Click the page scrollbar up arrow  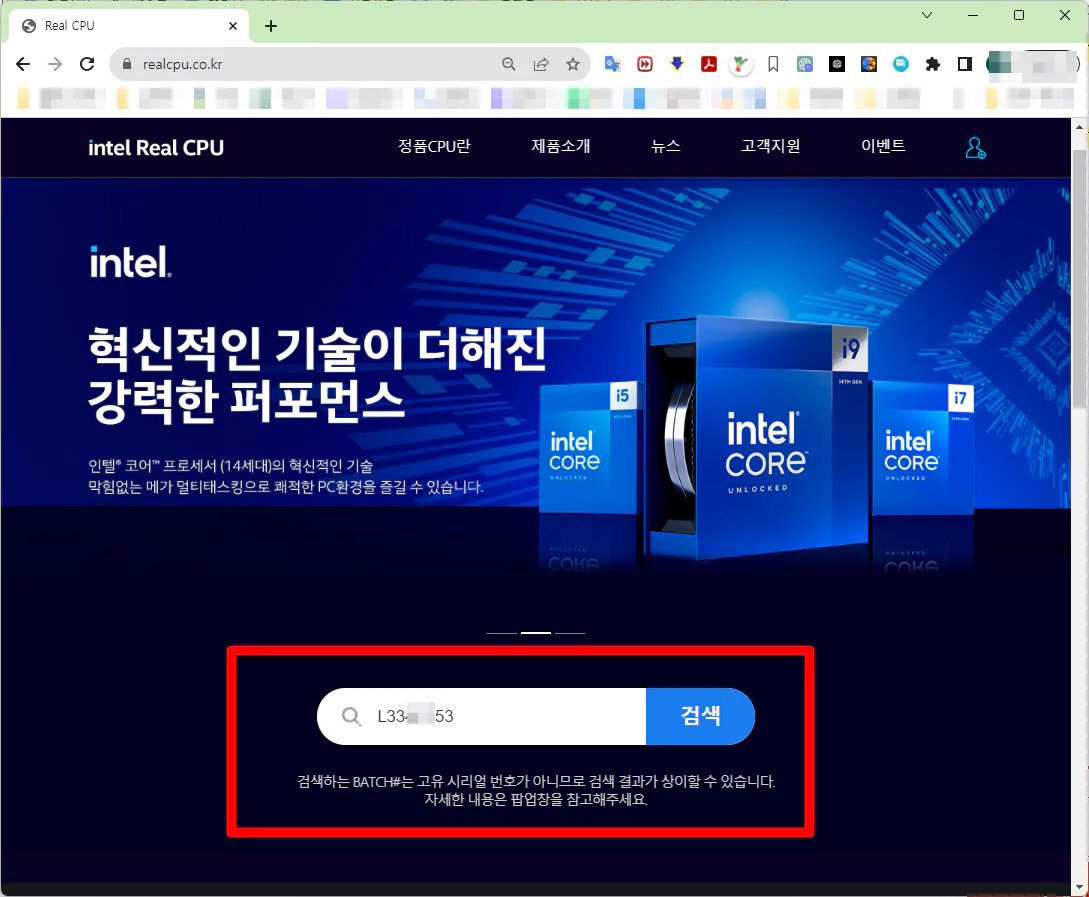pyautogui.click(x=1080, y=127)
